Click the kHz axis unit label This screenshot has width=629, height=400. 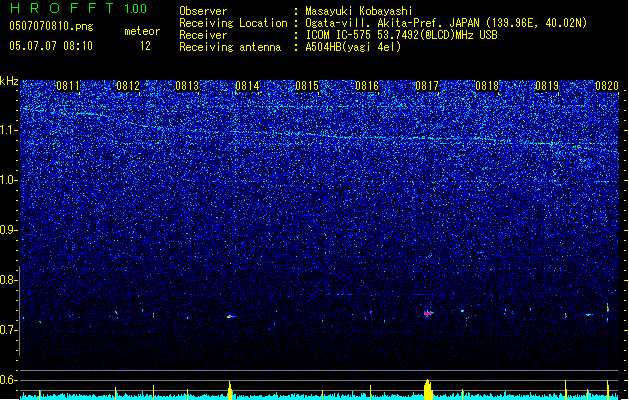9,81
